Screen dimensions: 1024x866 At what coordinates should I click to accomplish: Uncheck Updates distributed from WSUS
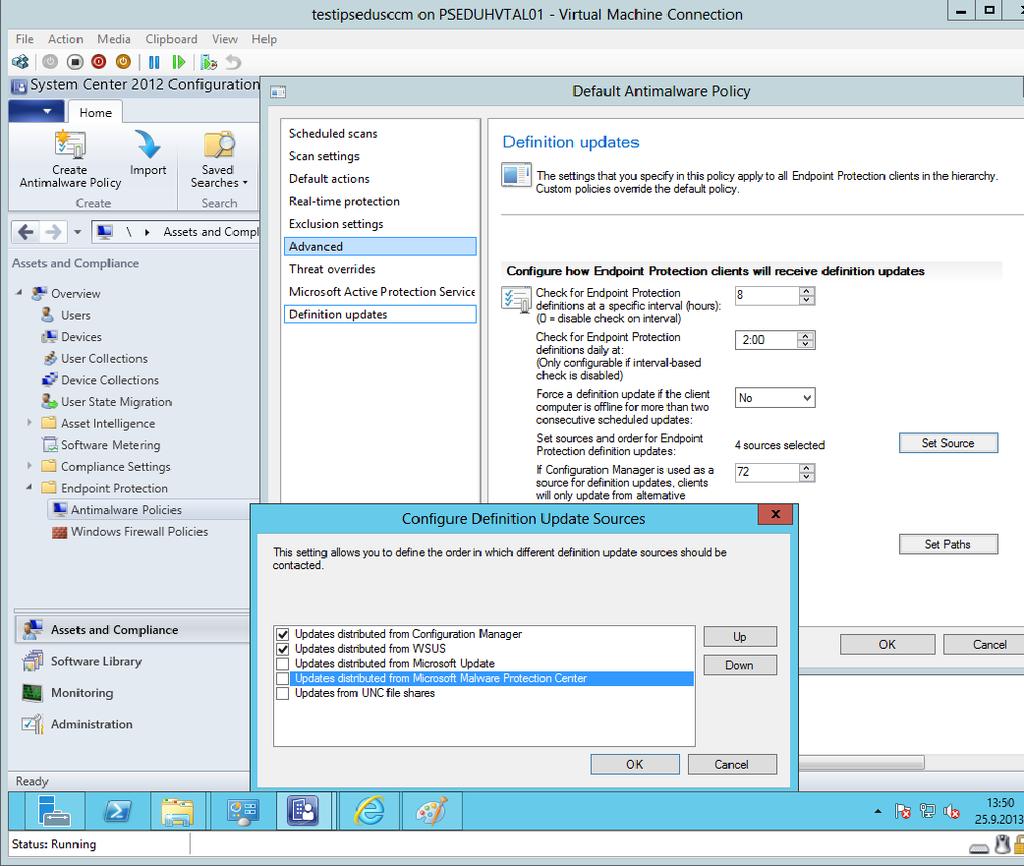pyautogui.click(x=282, y=649)
